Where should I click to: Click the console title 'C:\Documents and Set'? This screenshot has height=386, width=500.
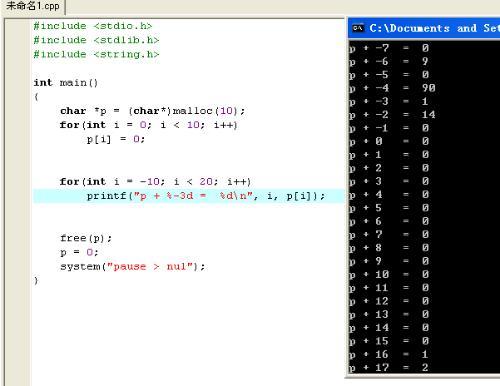(x=434, y=28)
